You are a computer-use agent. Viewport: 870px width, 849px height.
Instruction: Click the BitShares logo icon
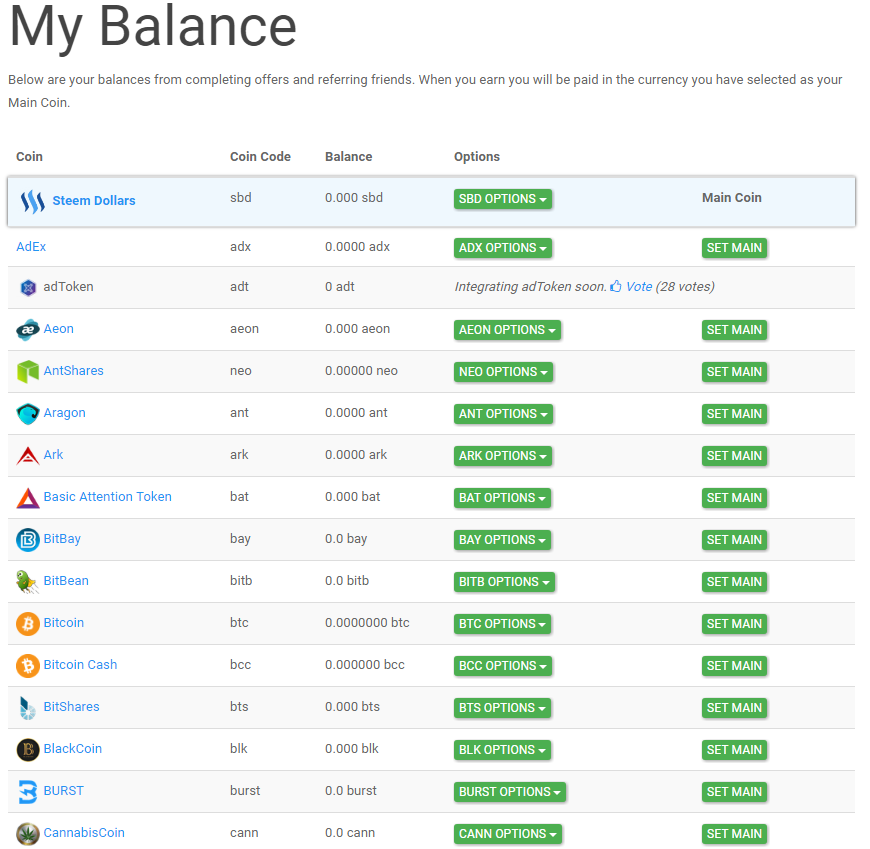pos(27,708)
